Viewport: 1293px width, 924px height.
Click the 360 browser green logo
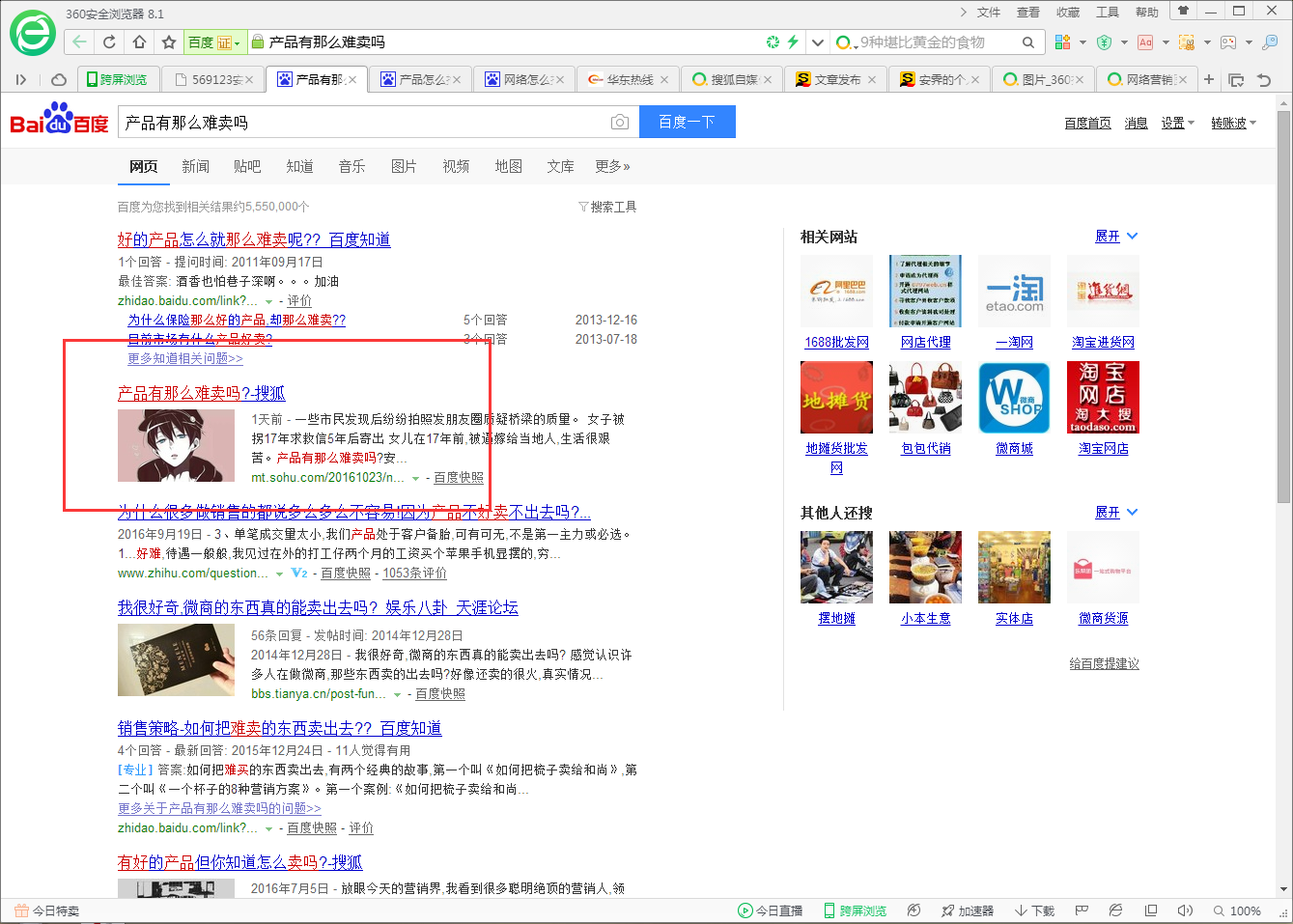[x=33, y=33]
